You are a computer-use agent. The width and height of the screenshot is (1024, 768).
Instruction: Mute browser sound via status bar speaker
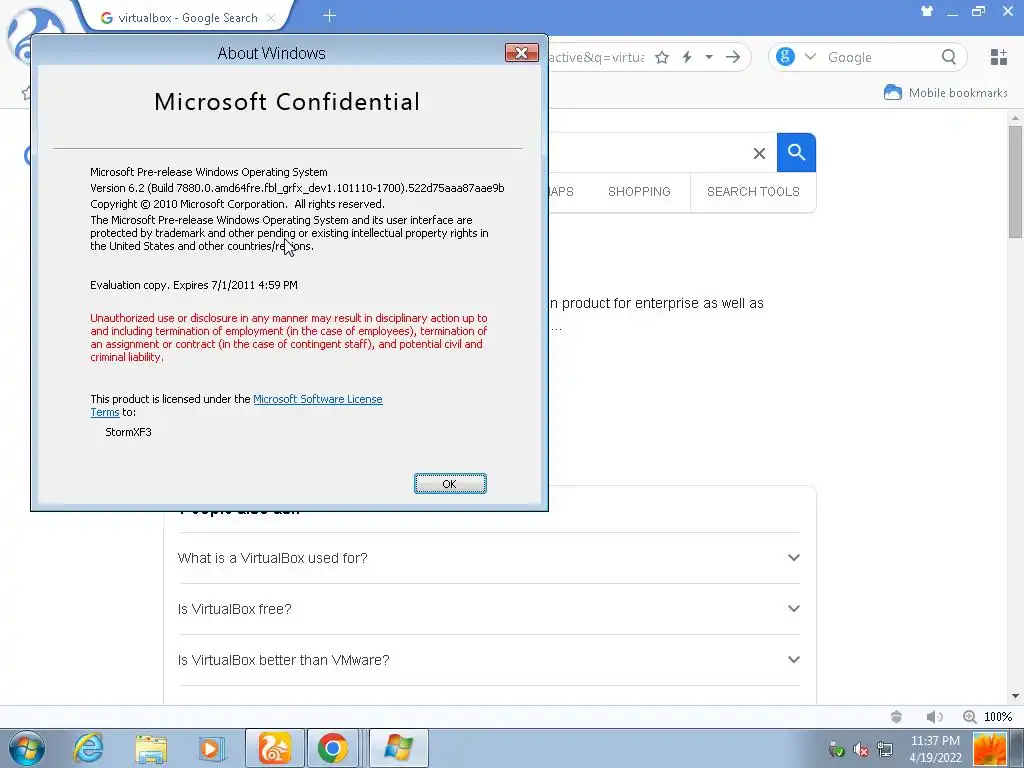click(934, 716)
